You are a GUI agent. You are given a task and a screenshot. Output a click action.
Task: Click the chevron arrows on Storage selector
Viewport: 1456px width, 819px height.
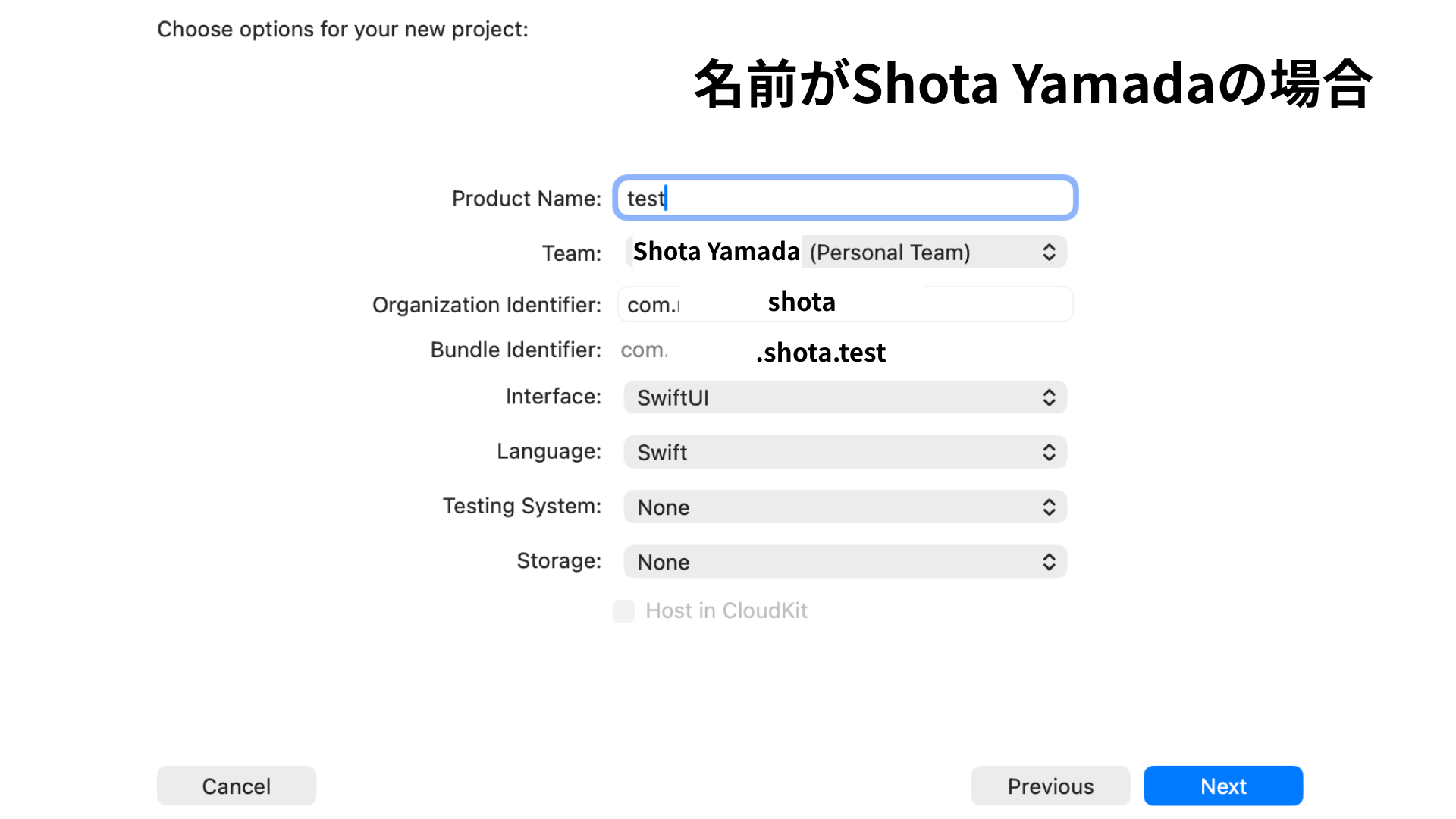tap(1049, 562)
